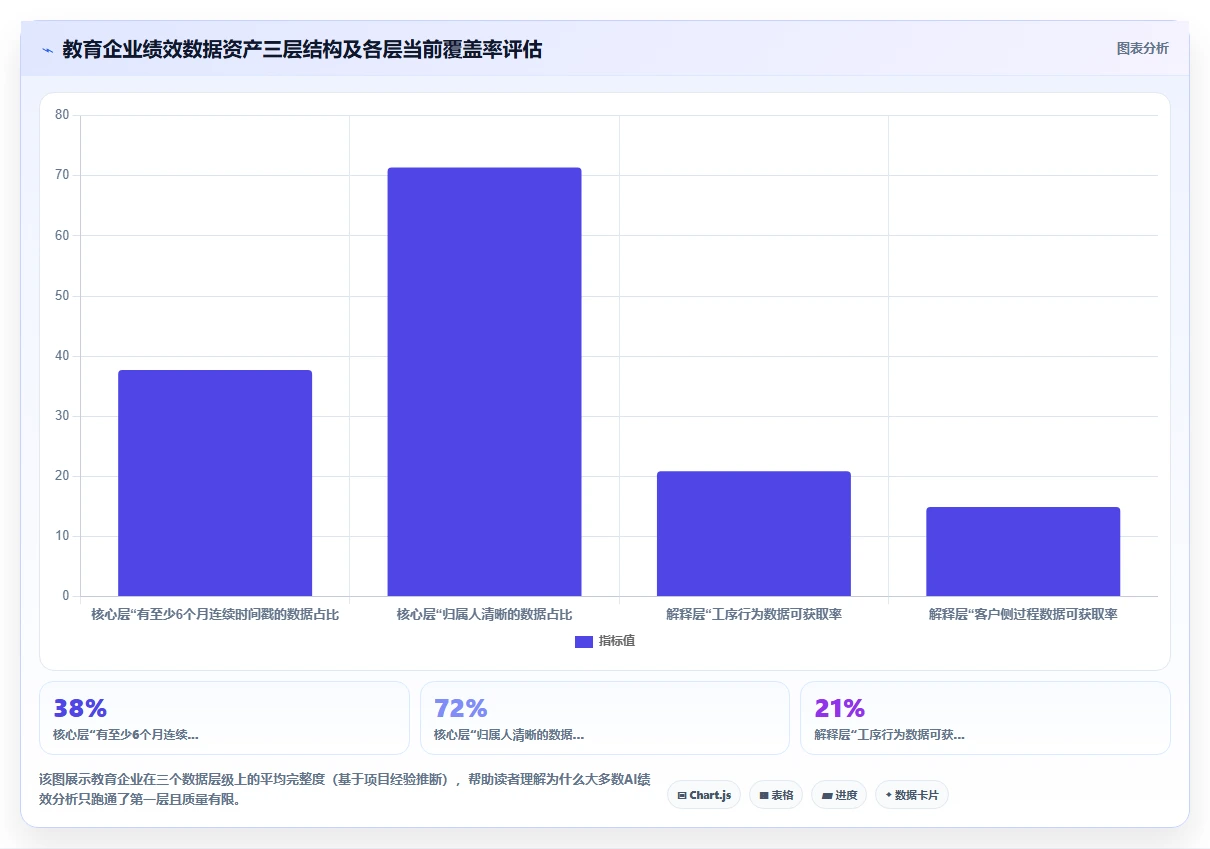Click the lightning icon beside the chart title

click(x=47, y=49)
